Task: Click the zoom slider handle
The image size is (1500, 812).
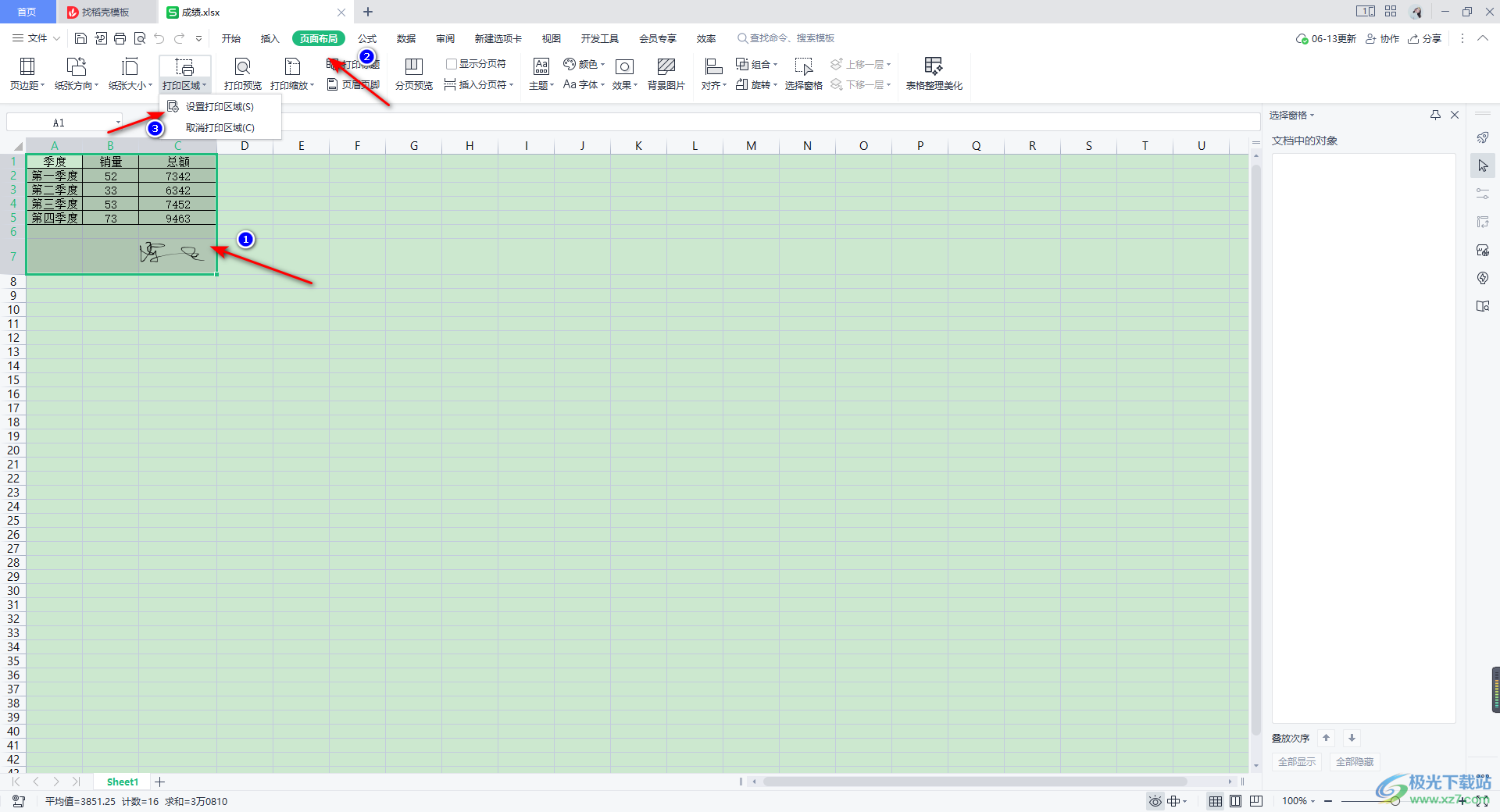Action: [1395, 801]
